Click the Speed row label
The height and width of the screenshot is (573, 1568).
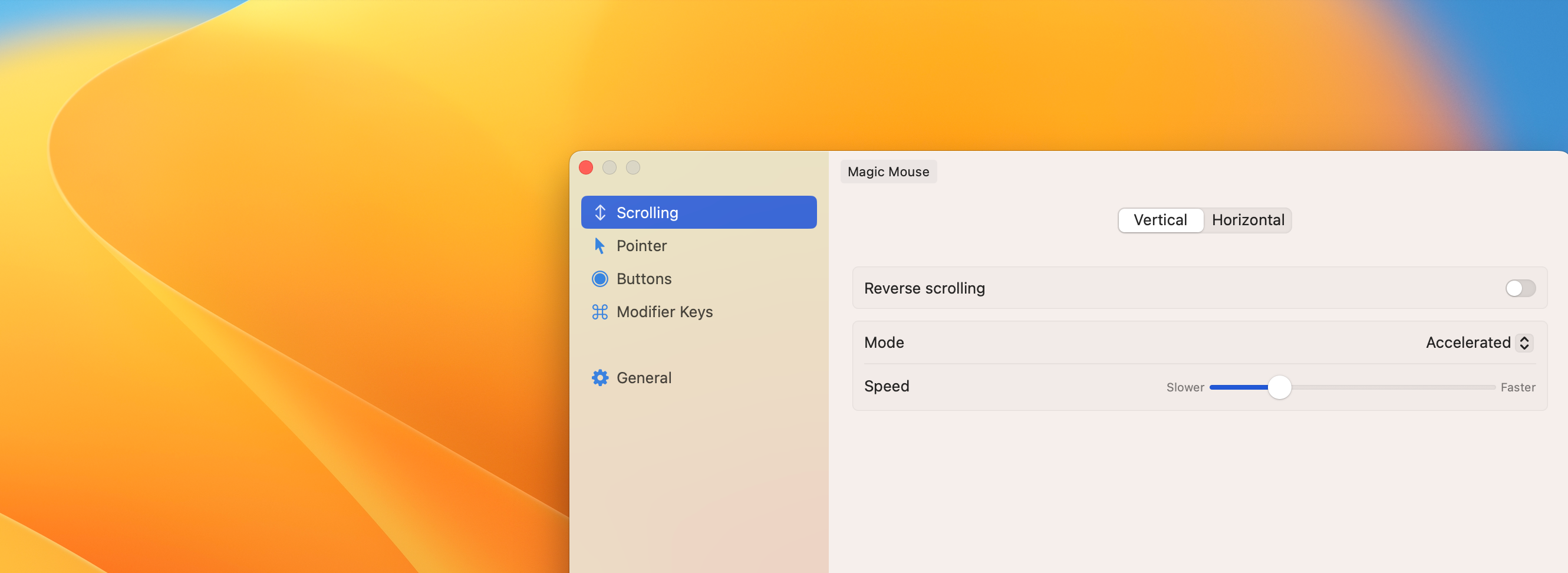coord(886,386)
